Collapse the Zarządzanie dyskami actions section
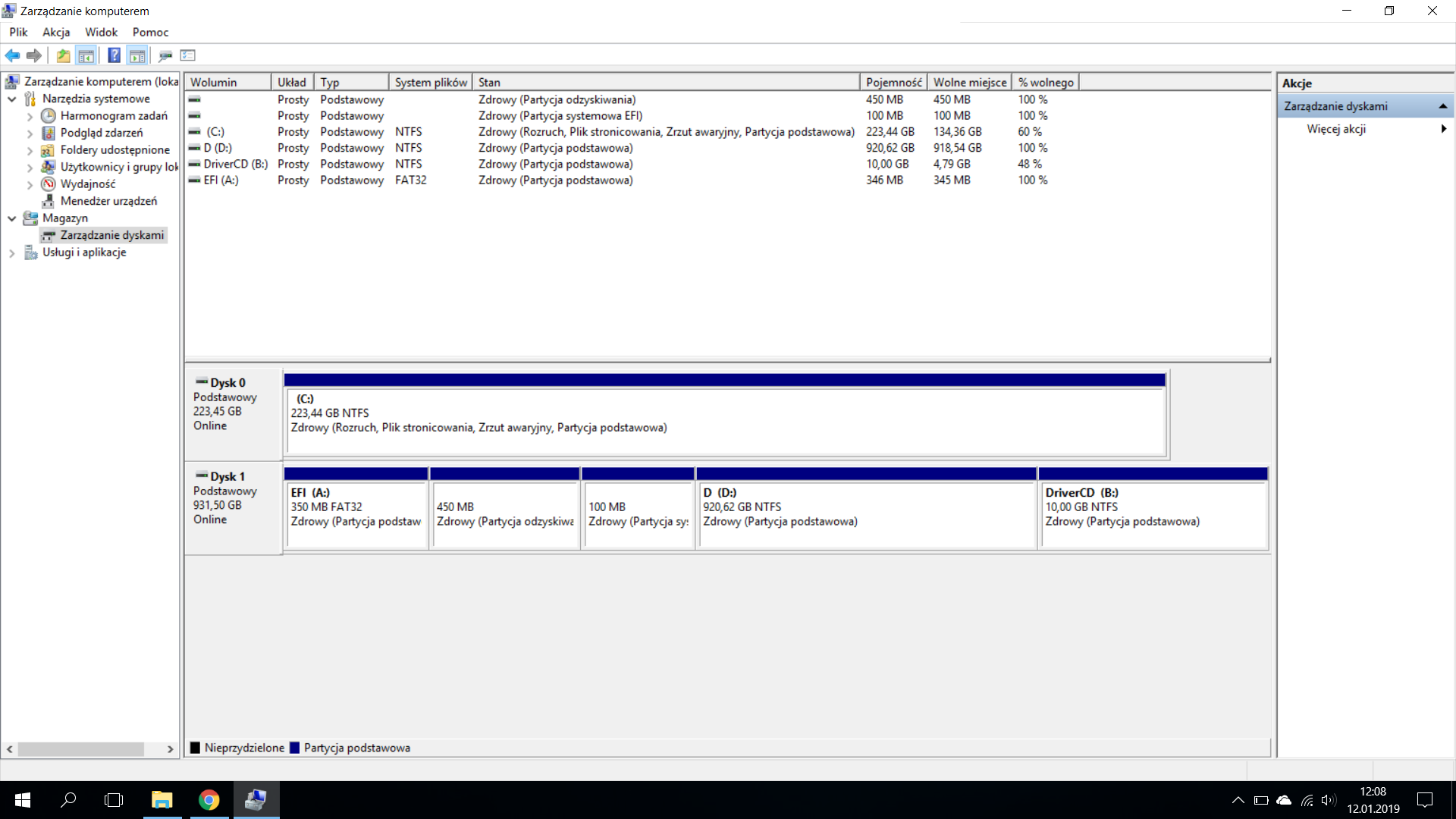1456x819 pixels. point(1443,106)
